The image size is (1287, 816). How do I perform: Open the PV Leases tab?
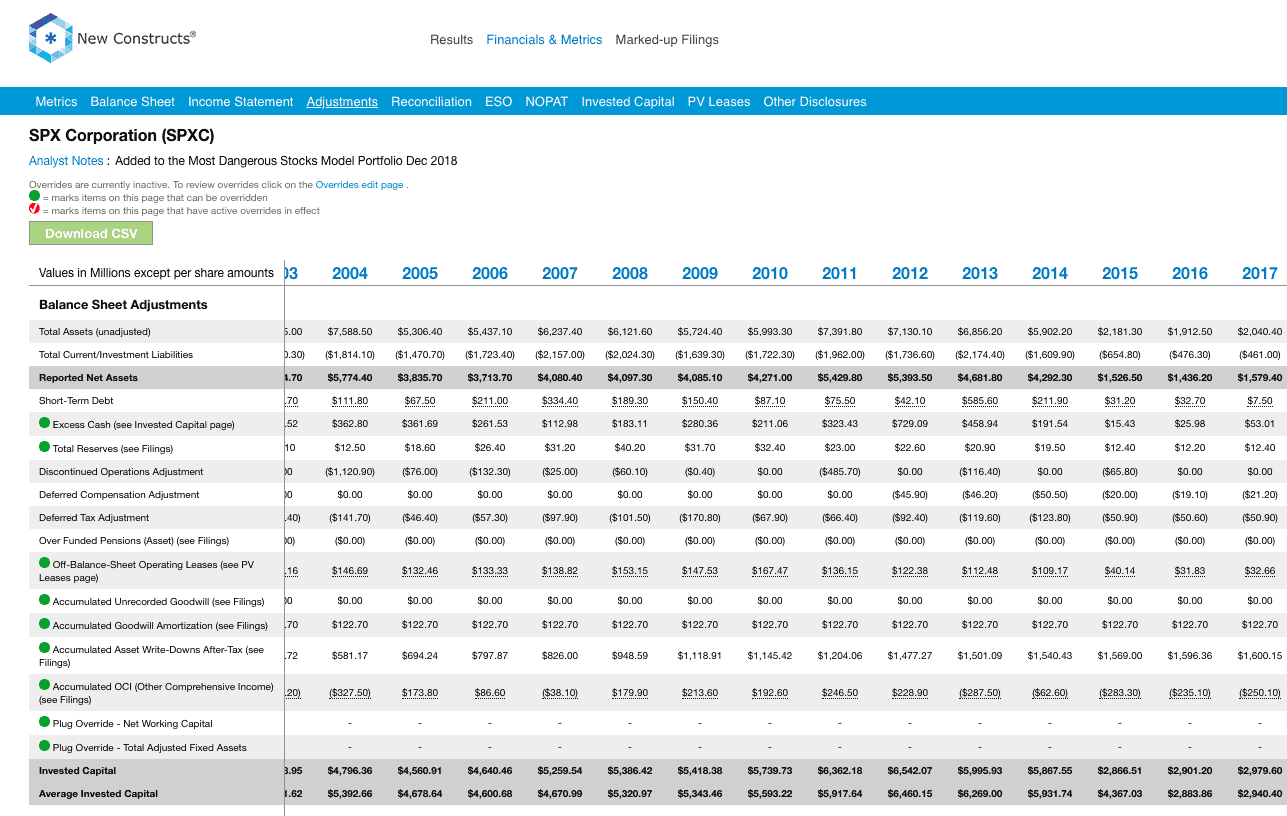click(x=719, y=102)
